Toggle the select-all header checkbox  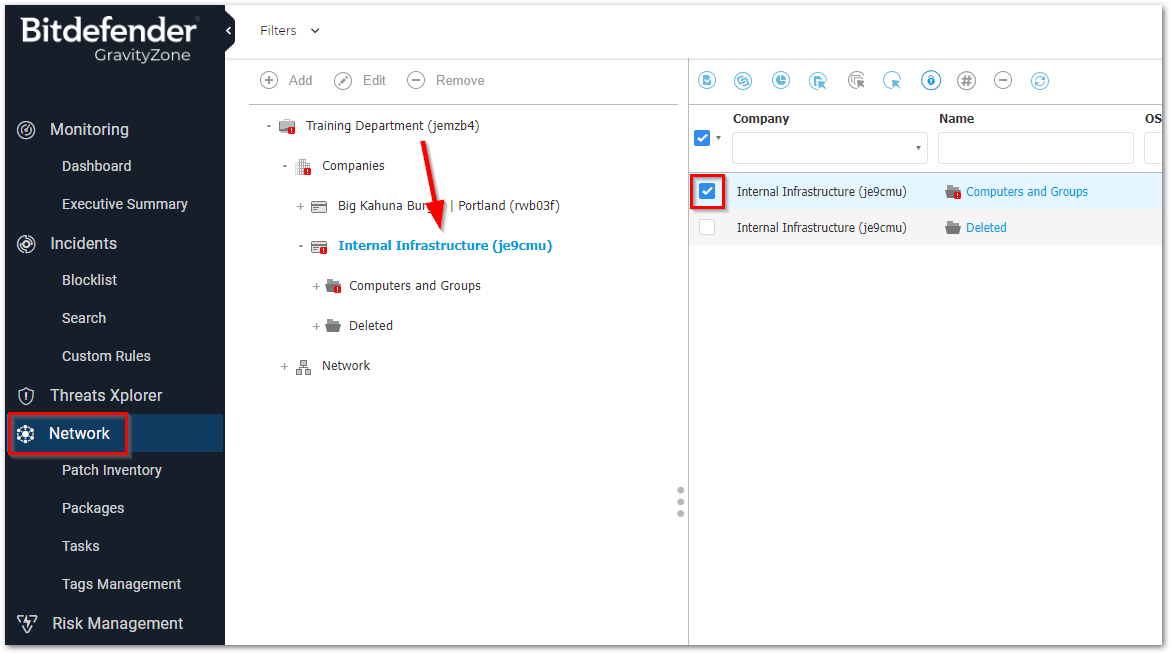pyautogui.click(x=702, y=138)
